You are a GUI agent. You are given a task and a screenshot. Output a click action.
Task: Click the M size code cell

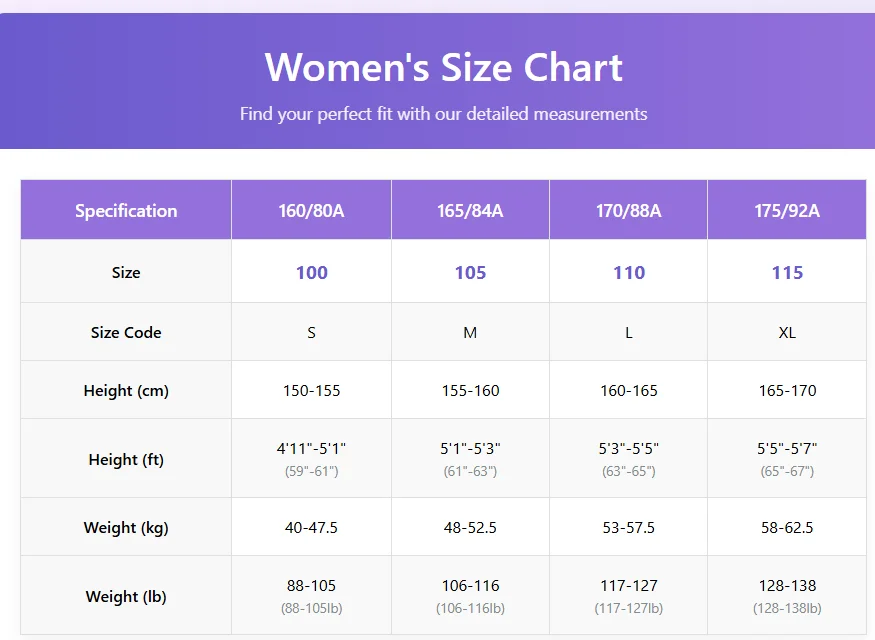click(470, 332)
